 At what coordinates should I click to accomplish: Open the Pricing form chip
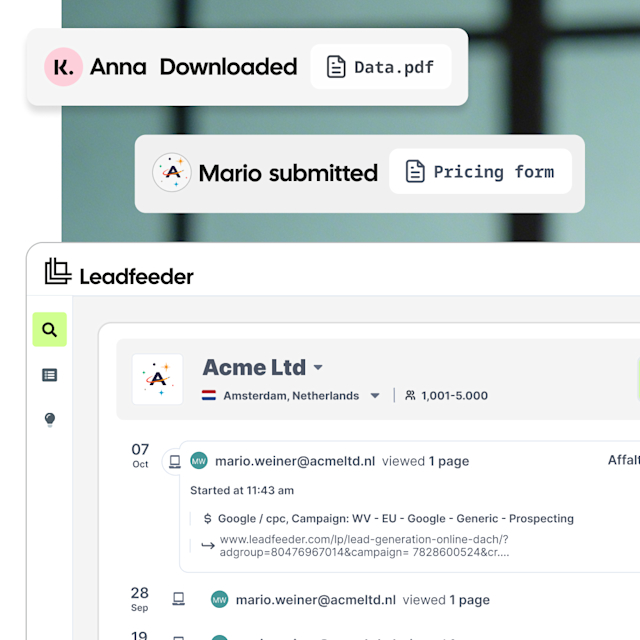[x=480, y=171]
